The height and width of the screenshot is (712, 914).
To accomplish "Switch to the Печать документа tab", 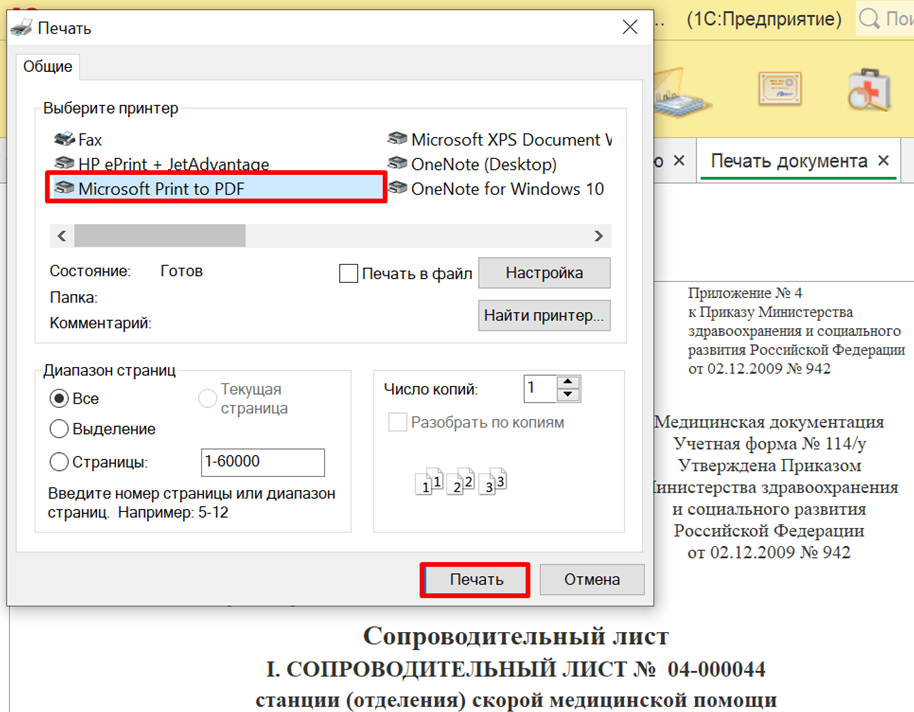I will click(x=788, y=160).
